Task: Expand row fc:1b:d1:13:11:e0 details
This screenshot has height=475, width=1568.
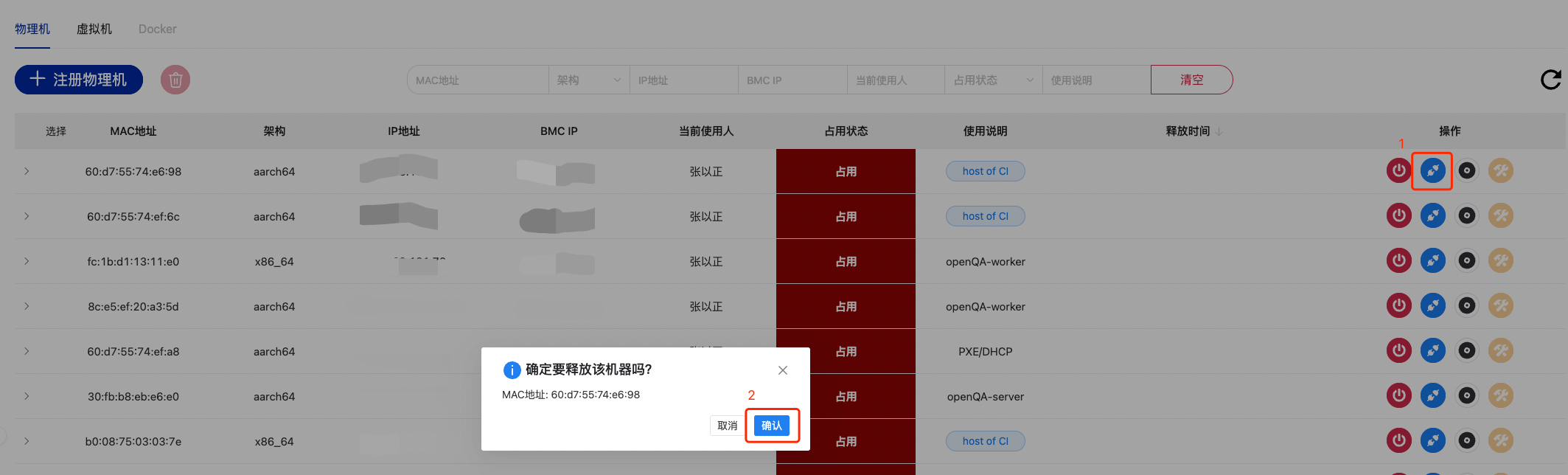Action: click(x=27, y=261)
